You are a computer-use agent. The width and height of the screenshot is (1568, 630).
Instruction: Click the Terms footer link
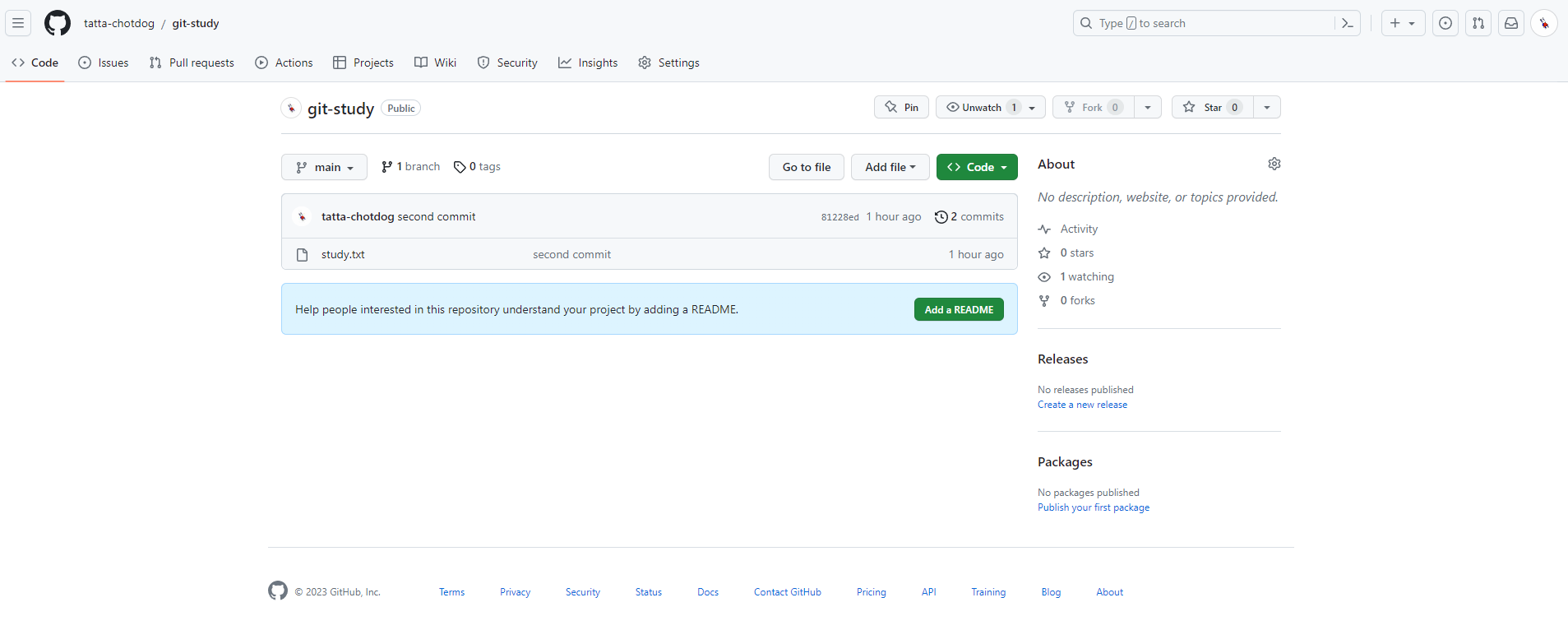pyautogui.click(x=451, y=592)
